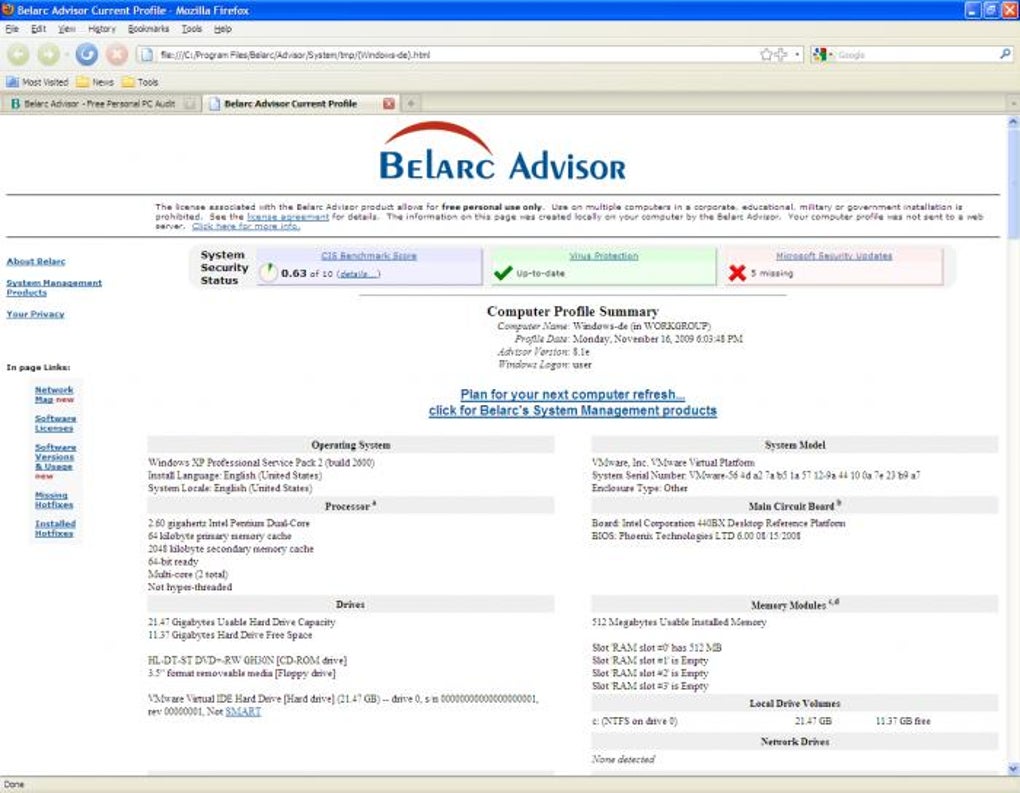Click the Firefox icon in title bar
Screen dimensions: 1020x793
[x=8, y=10]
